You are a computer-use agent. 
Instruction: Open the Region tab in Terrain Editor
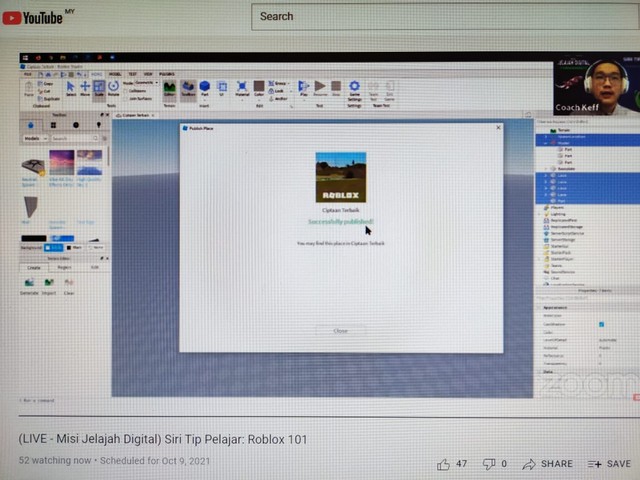click(x=63, y=267)
